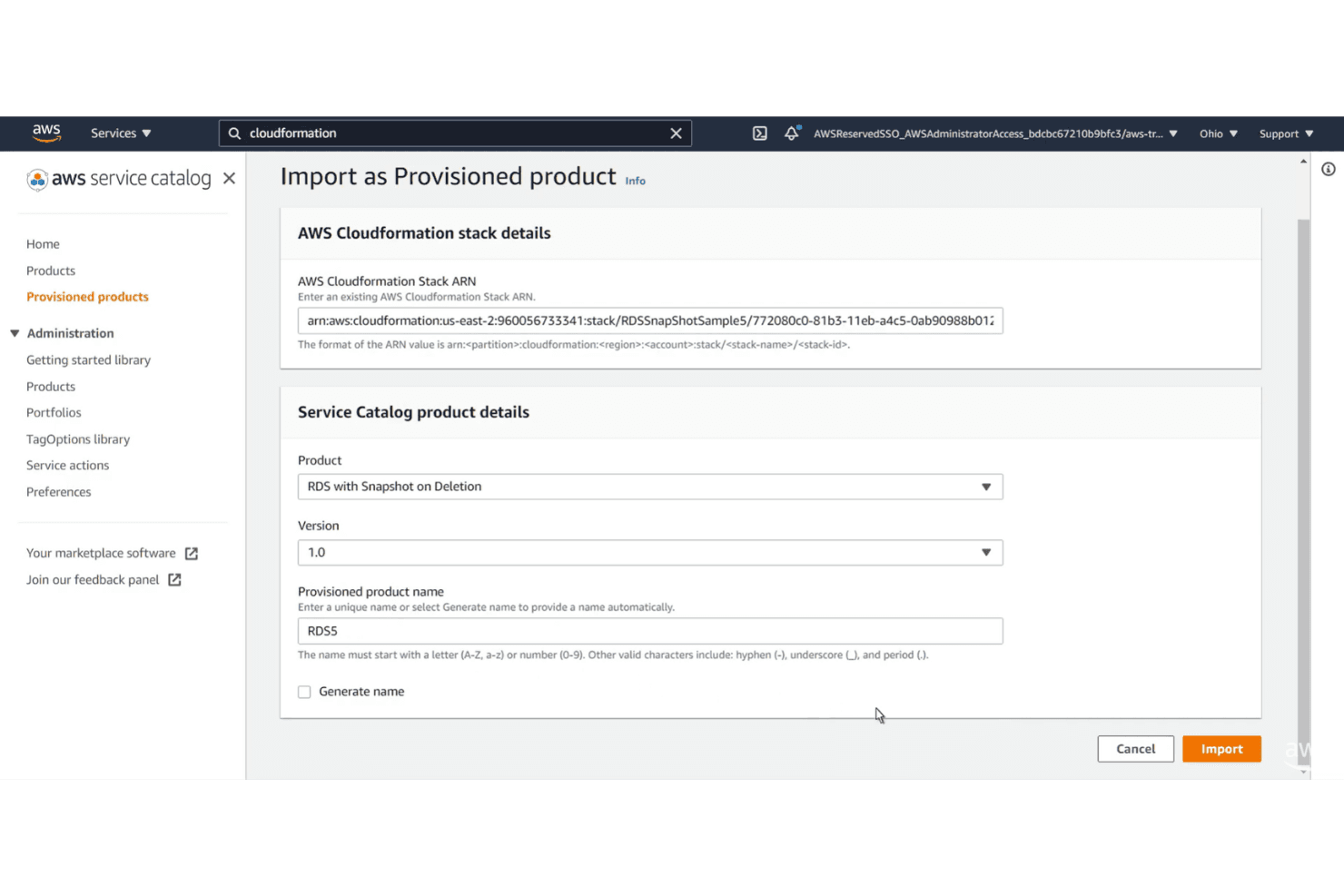Click the Cancel button
Image resolution: width=1344 pixels, height=896 pixels.
pos(1135,749)
